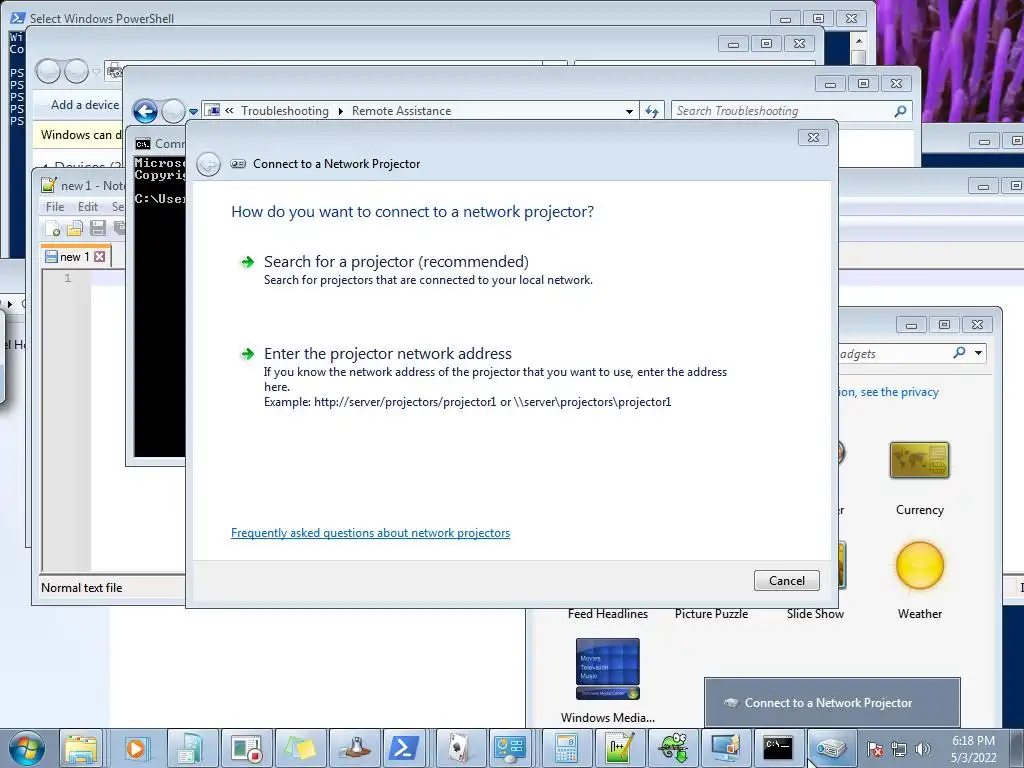Switch to Notepad++ from taskbar
Viewport: 1024px width, 768px height.
tap(618, 748)
